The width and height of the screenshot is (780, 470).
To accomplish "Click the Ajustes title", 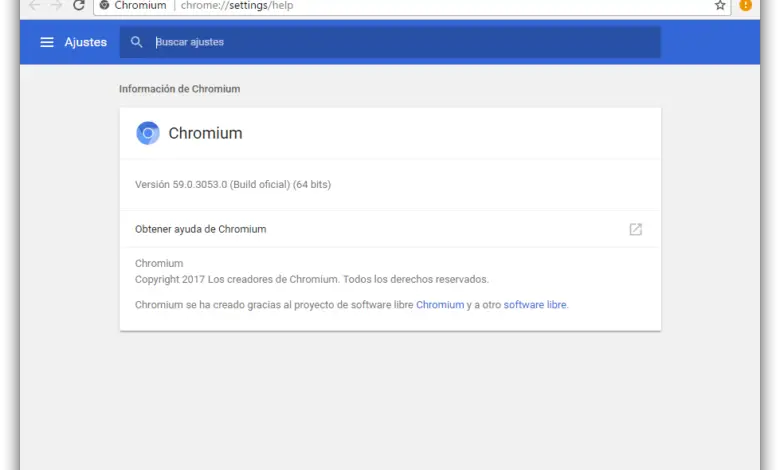I will point(86,42).
